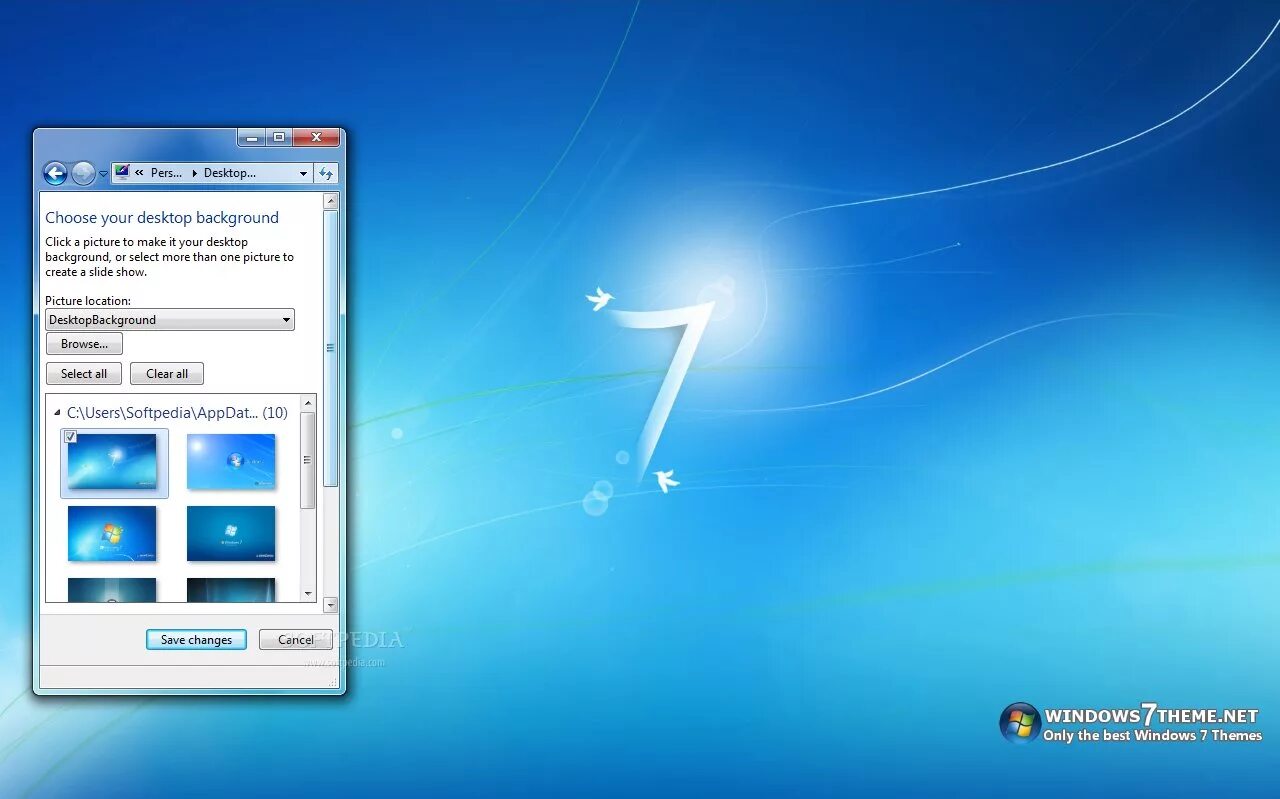Viewport: 1280px width, 799px height.
Task: Click the greyed Forward arrow button
Action: pyautogui.click(x=83, y=173)
